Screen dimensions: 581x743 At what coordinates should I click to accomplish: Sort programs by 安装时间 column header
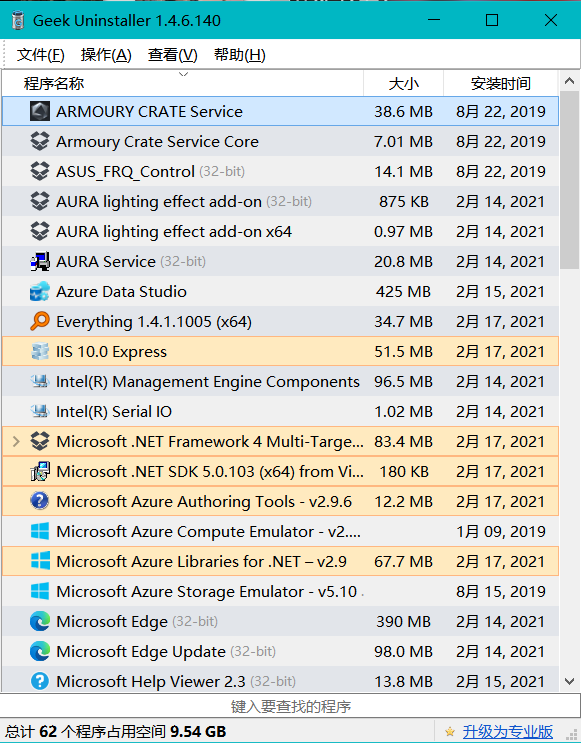coord(501,83)
